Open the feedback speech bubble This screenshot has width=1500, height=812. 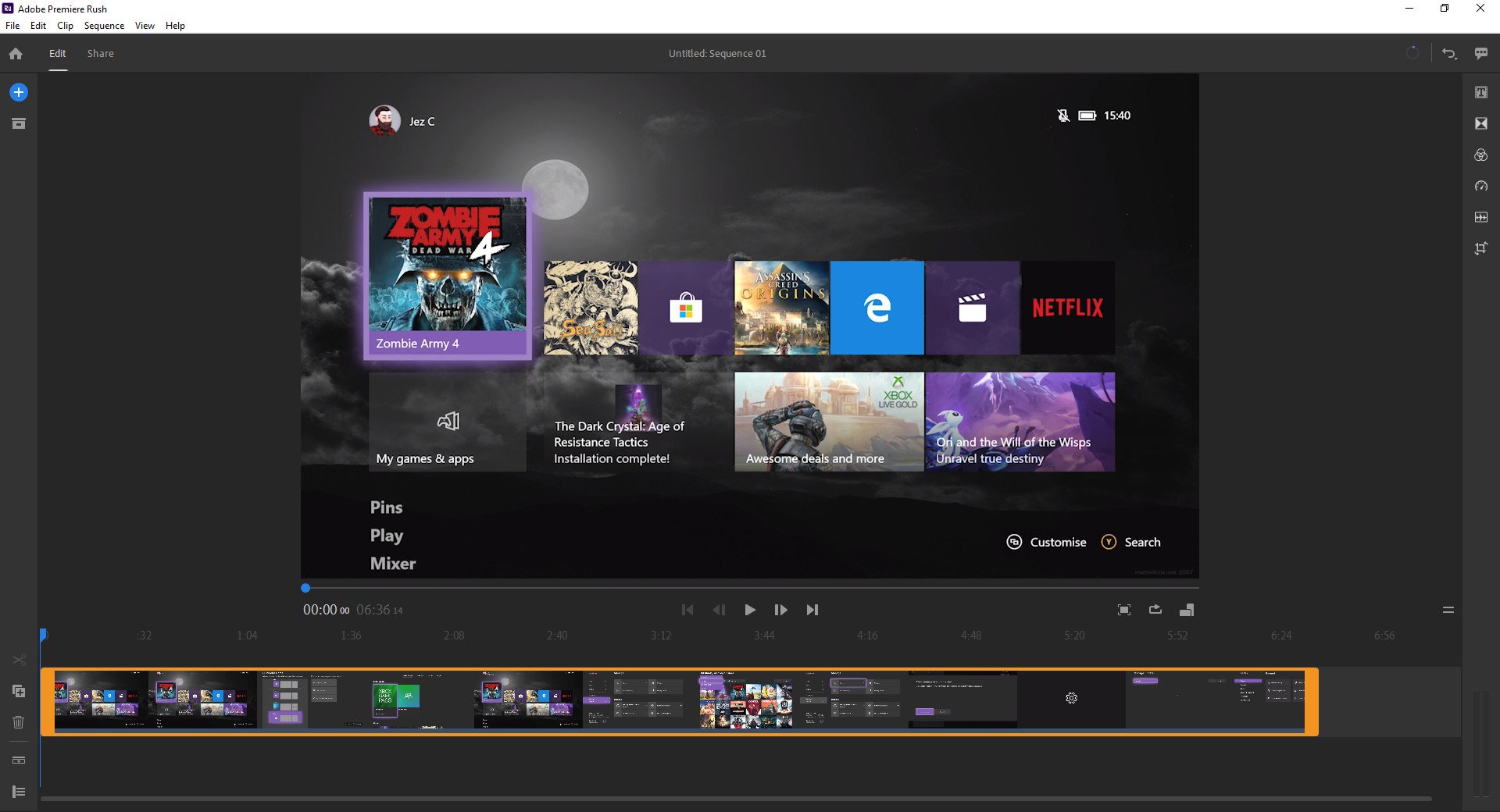coord(1480,54)
